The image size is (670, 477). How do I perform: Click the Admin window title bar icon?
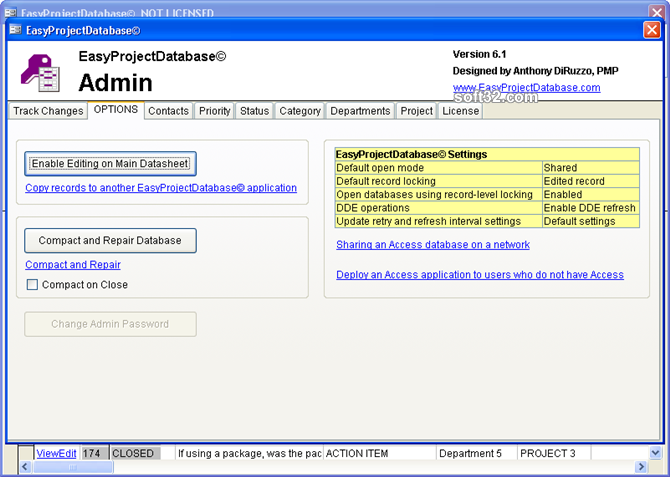pyautogui.click(x=15, y=30)
